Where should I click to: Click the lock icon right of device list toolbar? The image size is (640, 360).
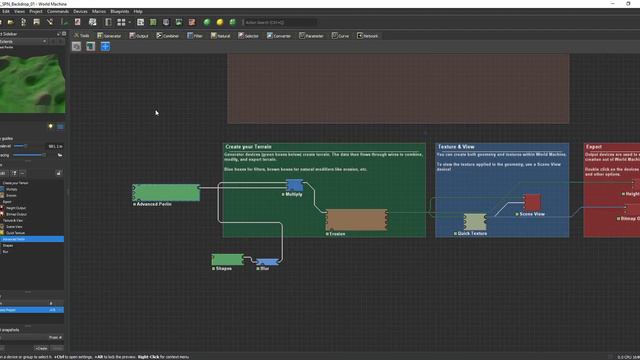(59, 173)
